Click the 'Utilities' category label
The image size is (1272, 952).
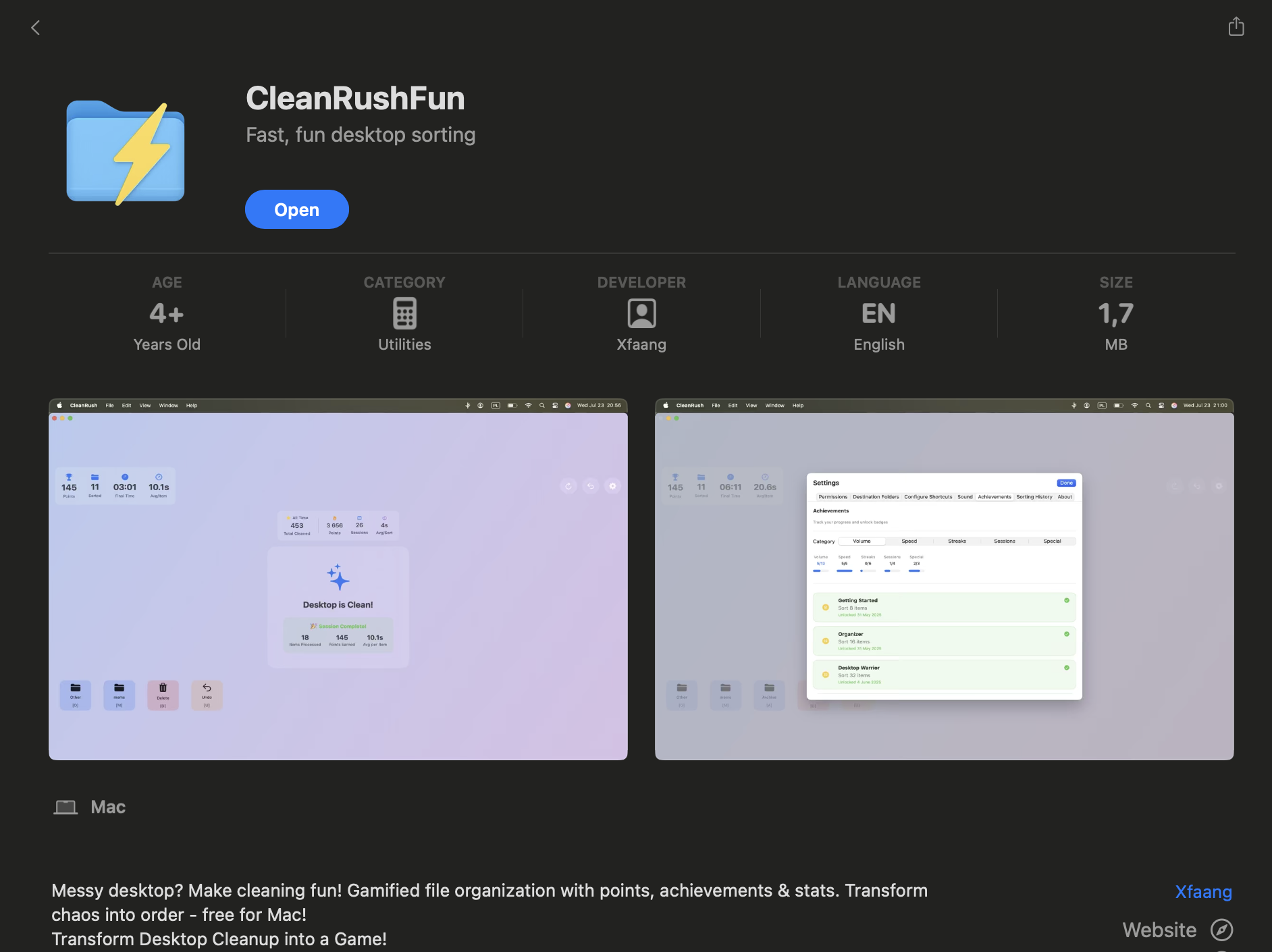[404, 344]
